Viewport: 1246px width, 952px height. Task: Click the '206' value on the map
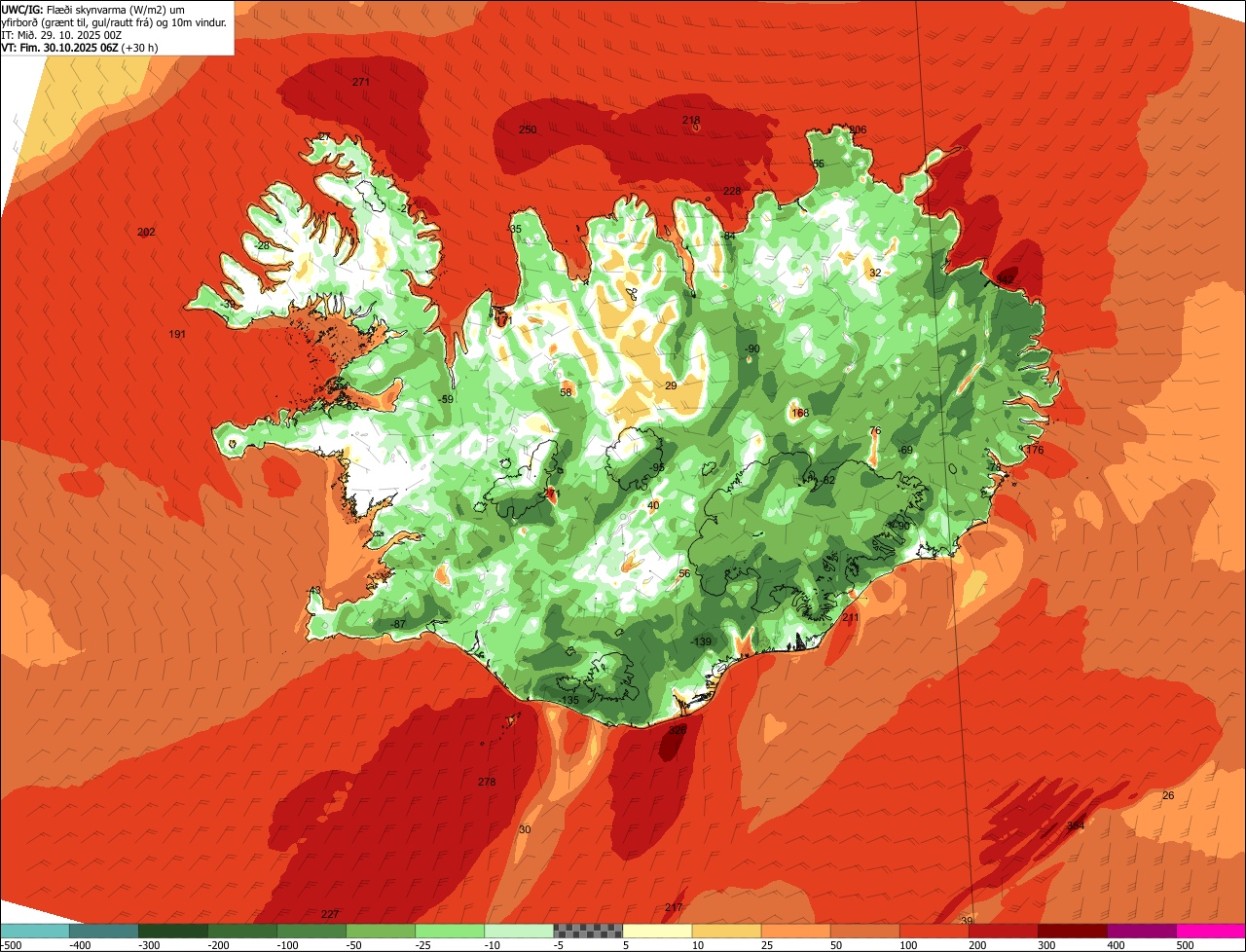(858, 129)
